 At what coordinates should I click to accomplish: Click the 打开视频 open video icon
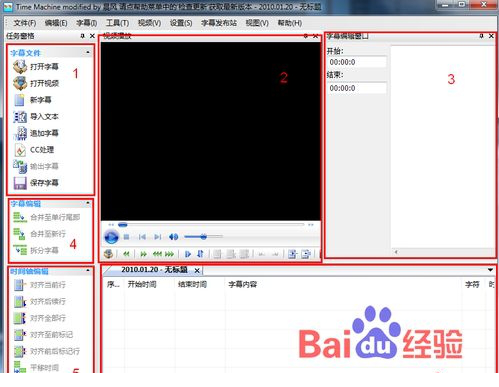pyautogui.click(x=20, y=83)
